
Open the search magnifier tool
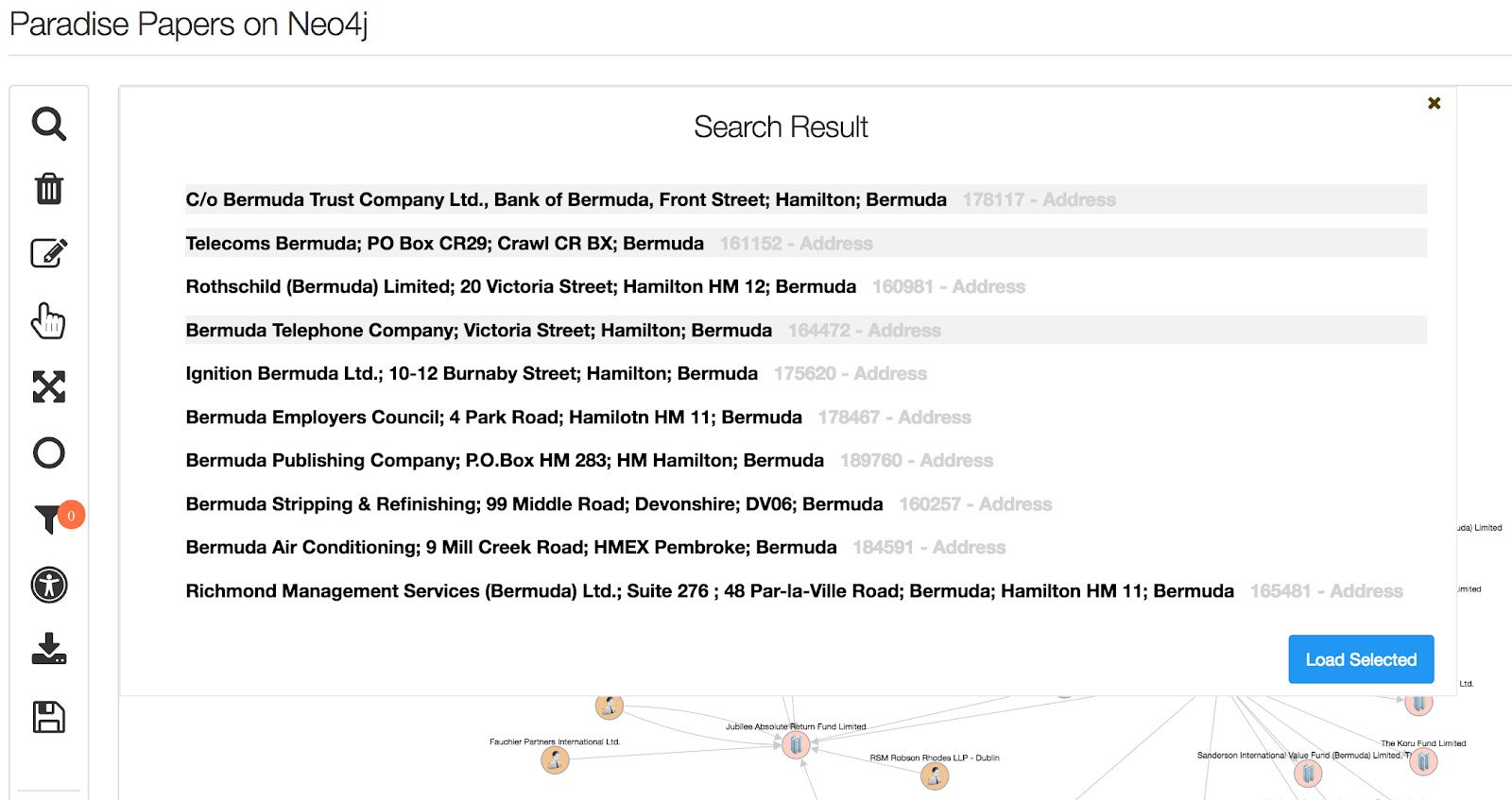click(x=49, y=124)
